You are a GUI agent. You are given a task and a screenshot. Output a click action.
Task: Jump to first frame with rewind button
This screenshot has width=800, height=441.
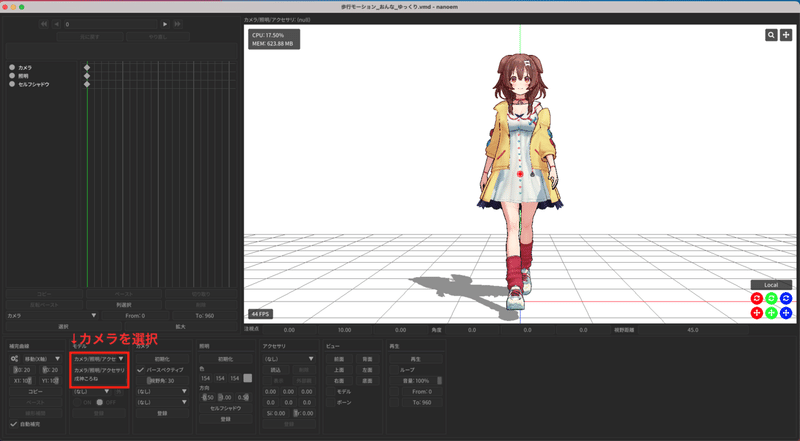point(44,24)
